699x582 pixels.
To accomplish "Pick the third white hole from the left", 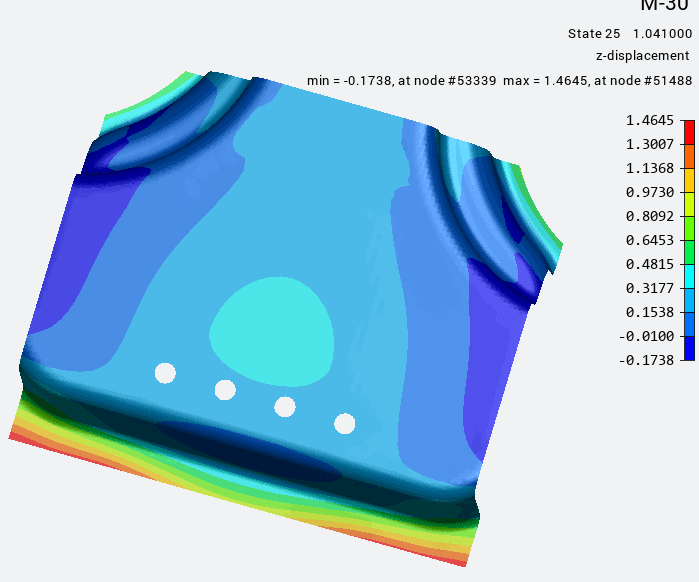I will click(x=285, y=407).
